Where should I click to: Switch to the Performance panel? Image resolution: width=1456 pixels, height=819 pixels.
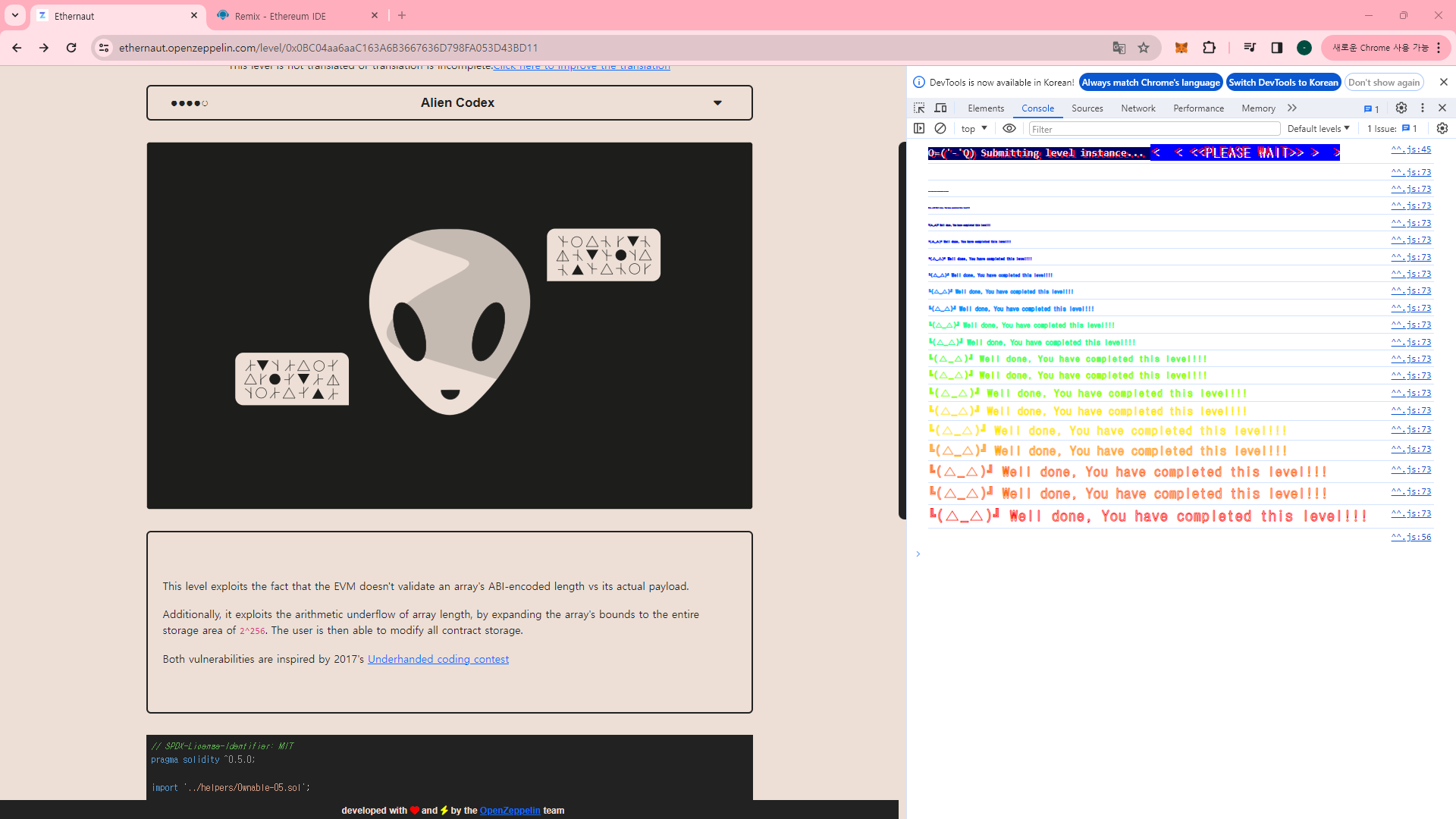(1198, 108)
